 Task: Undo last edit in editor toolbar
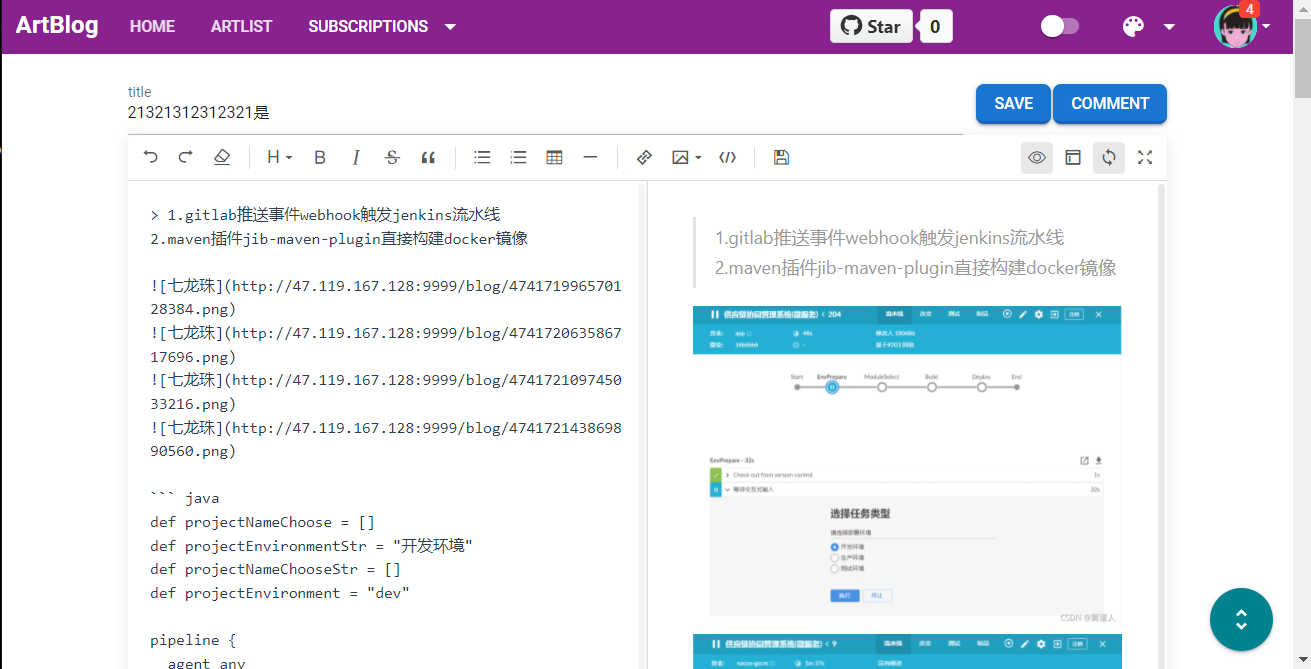[150, 157]
